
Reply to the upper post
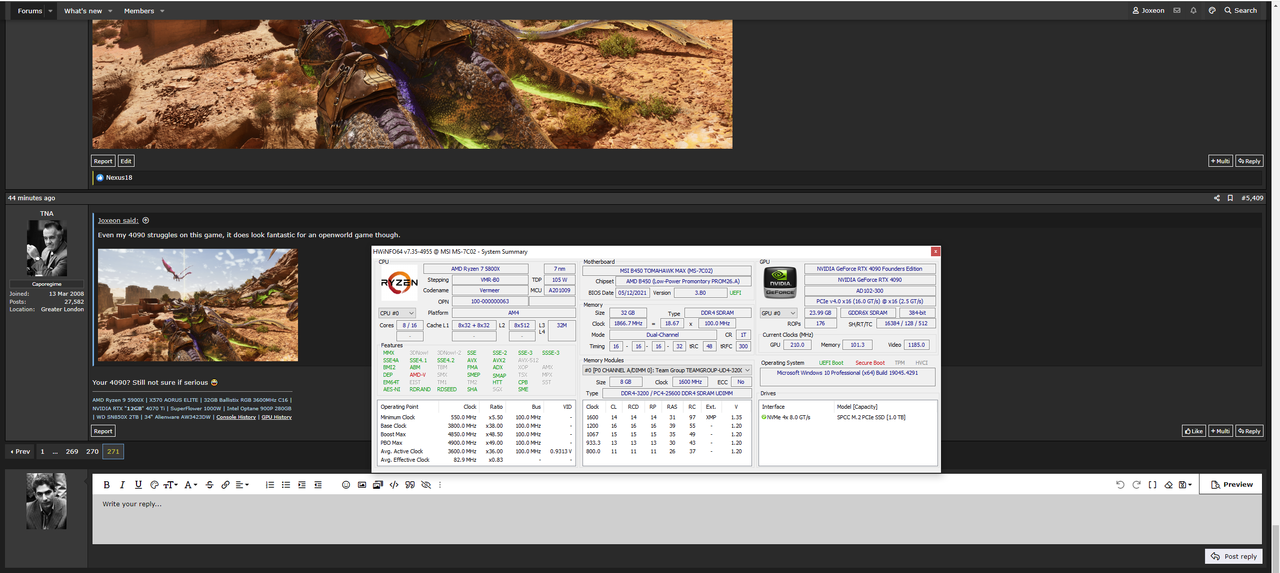[1249, 160]
